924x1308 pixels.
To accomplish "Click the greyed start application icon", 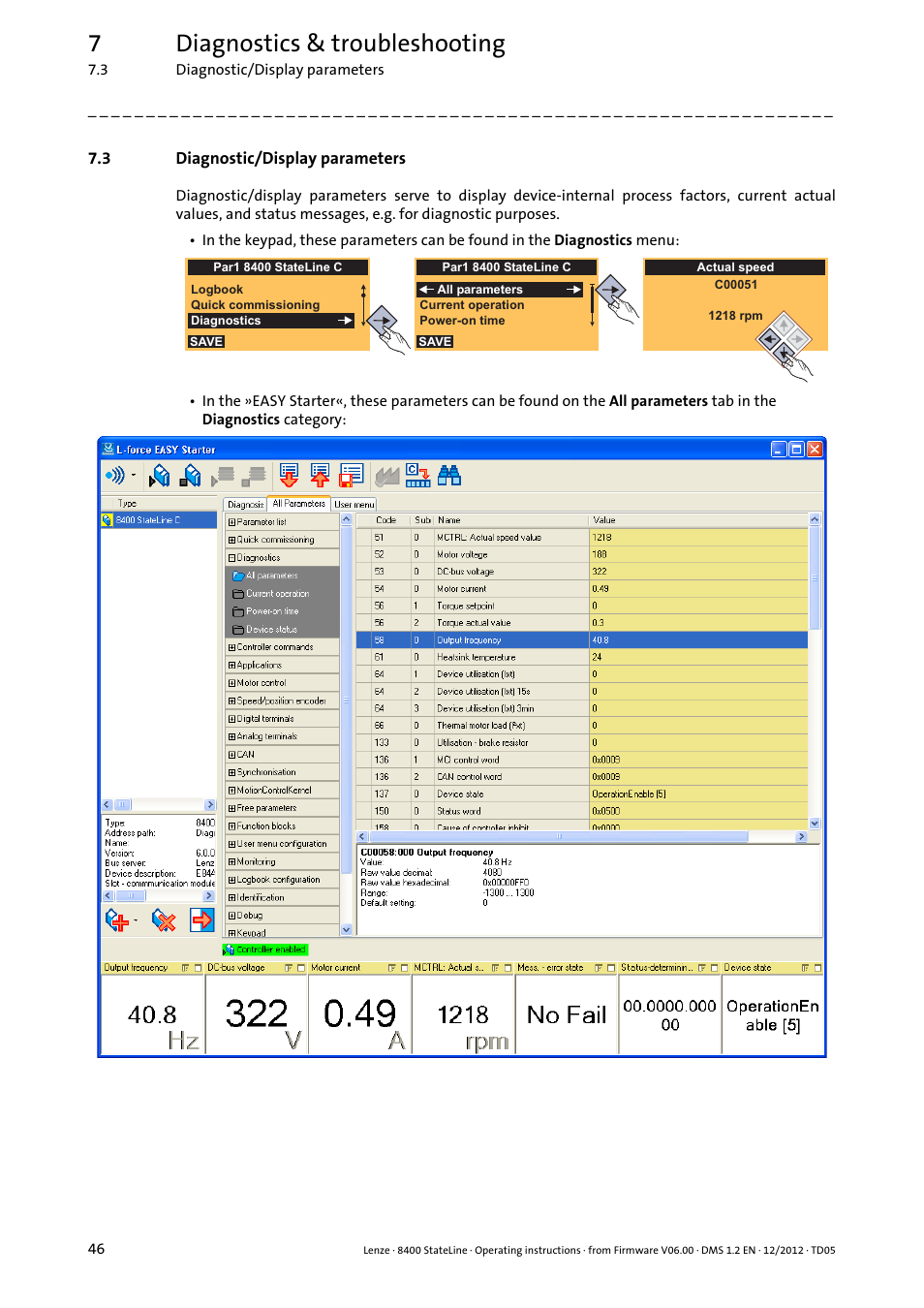I will tap(224, 475).
